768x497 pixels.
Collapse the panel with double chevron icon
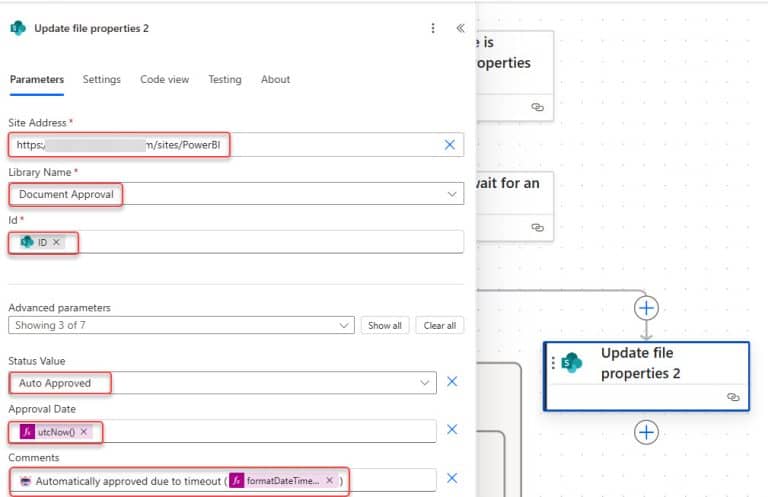(460, 28)
